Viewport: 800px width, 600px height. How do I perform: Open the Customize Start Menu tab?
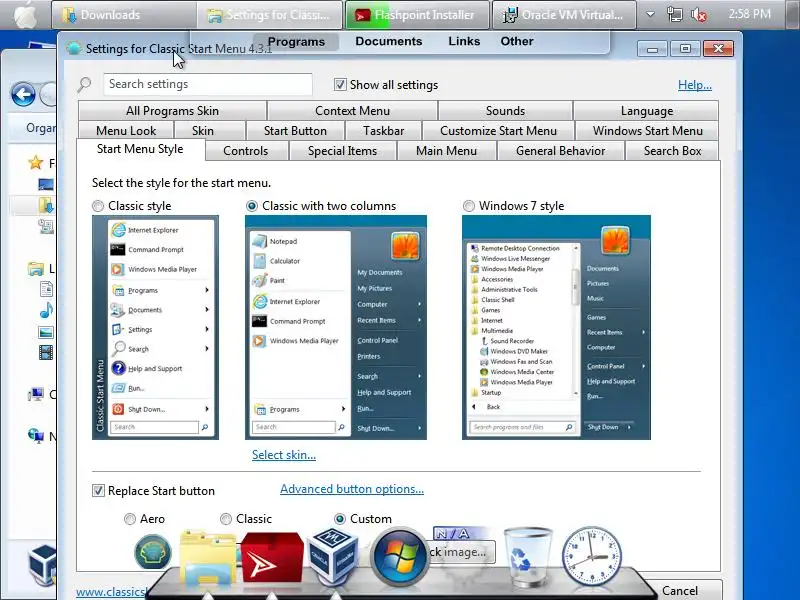498,131
